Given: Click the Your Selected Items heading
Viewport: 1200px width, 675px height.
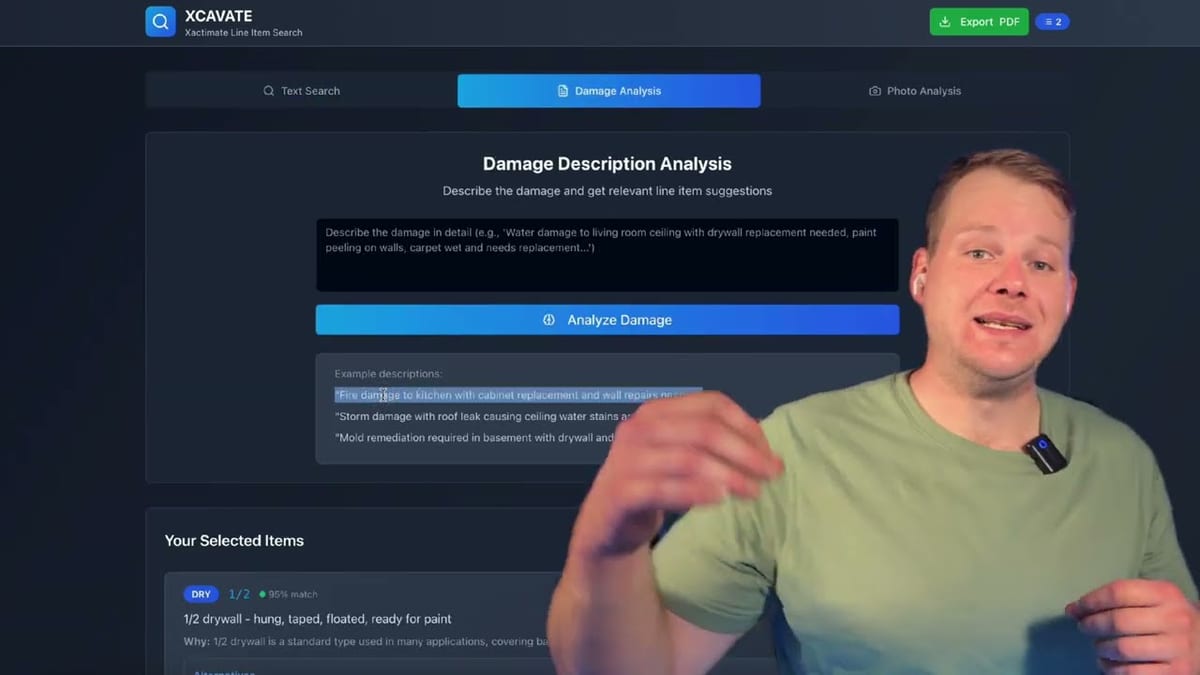Looking at the screenshot, I should (234, 540).
